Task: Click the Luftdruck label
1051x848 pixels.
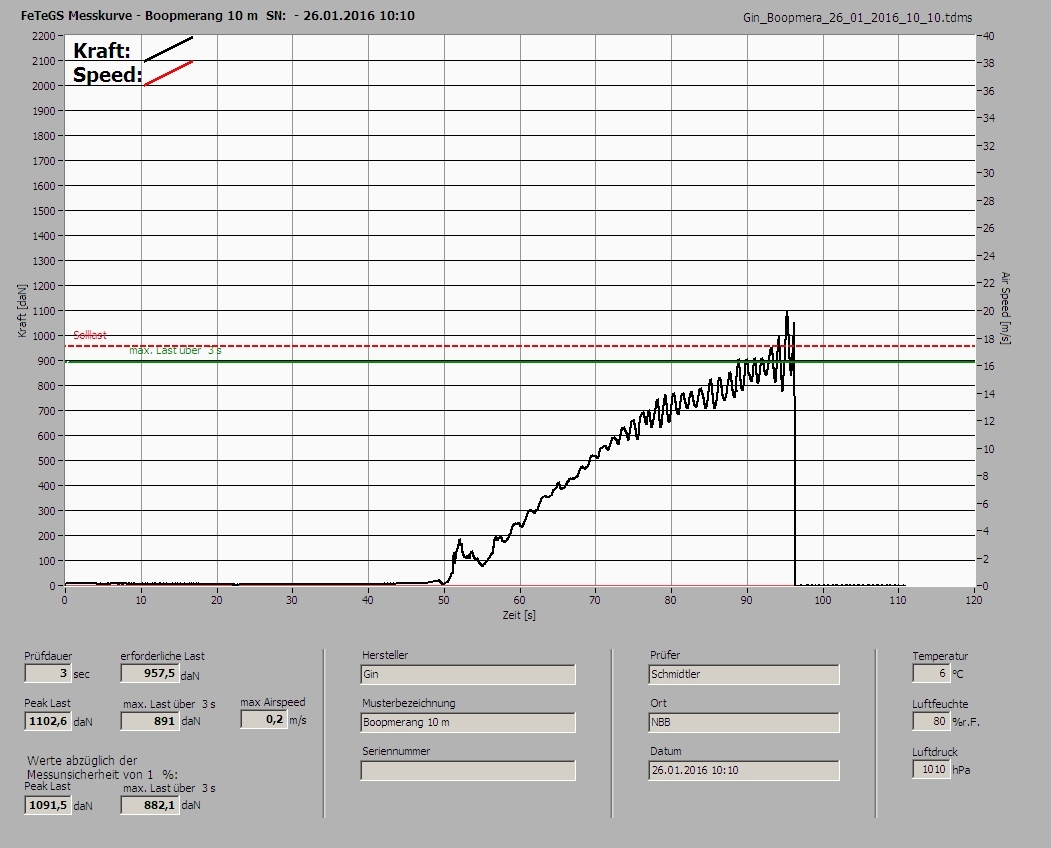Action: 935,752
